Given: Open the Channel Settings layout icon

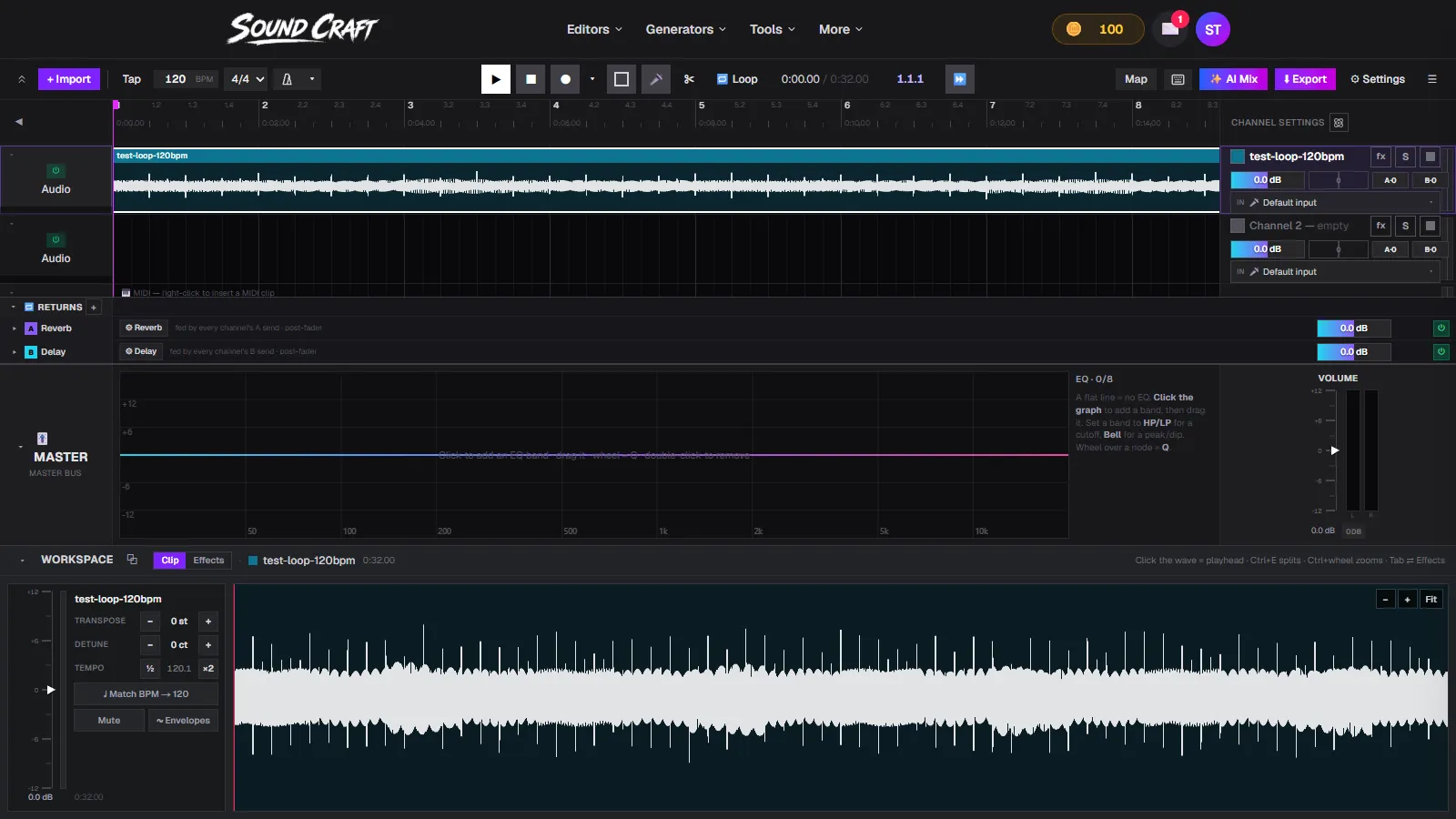Looking at the screenshot, I should 1339,123.
